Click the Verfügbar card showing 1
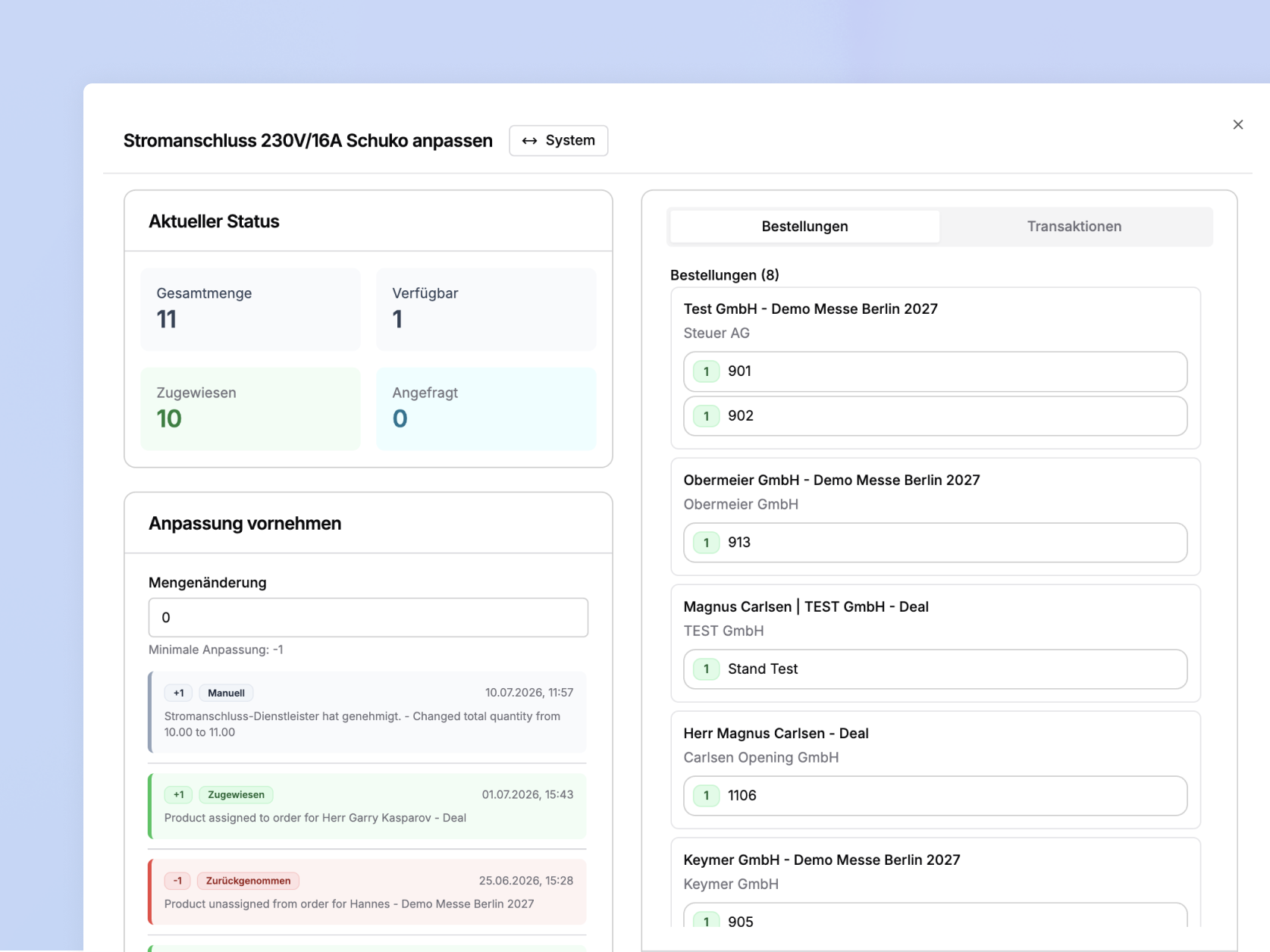Image resolution: width=1270 pixels, height=952 pixels. [x=486, y=309]
